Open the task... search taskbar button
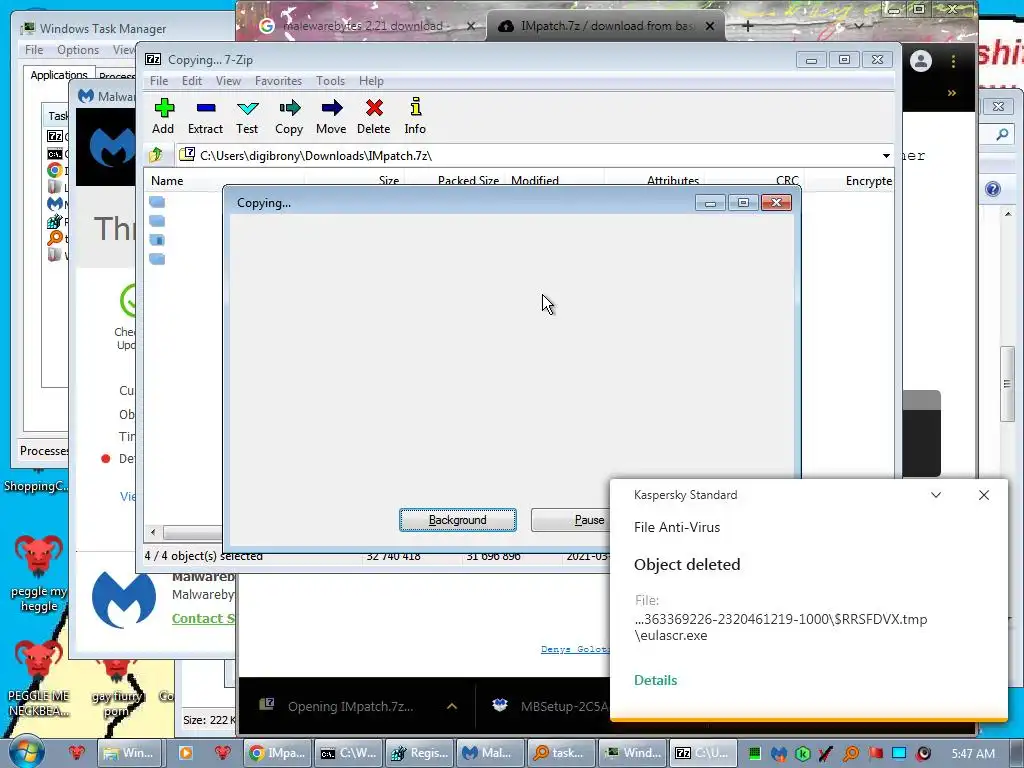The image size is (1024, 768). pos(560,752)
